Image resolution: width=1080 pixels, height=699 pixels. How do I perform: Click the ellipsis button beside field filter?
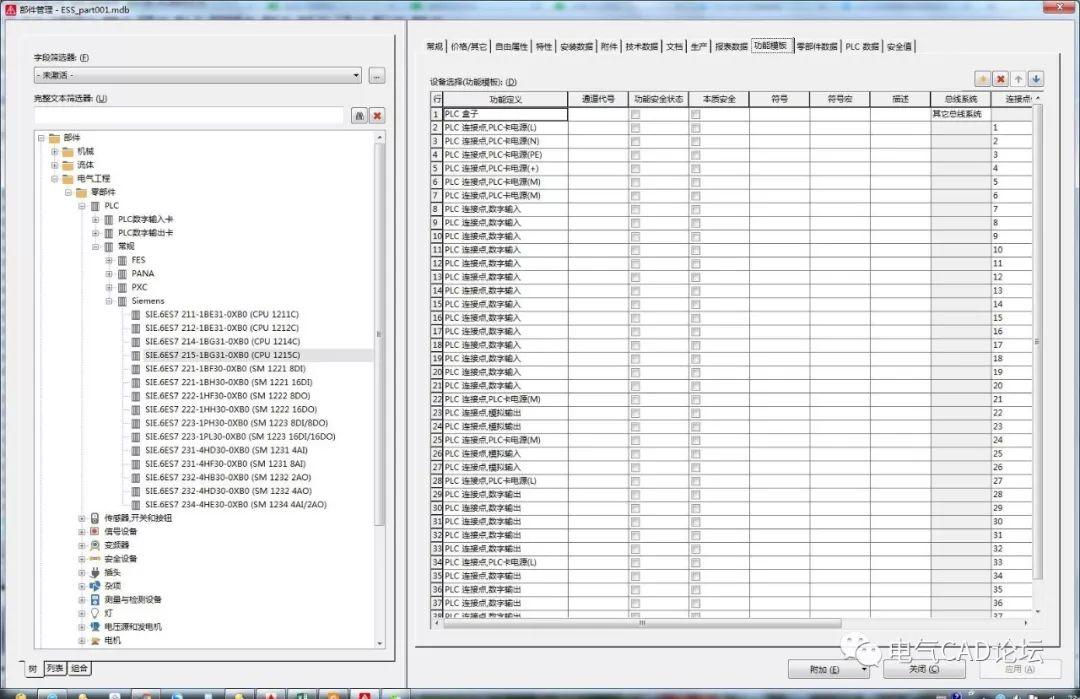click(x=377, y=75)
